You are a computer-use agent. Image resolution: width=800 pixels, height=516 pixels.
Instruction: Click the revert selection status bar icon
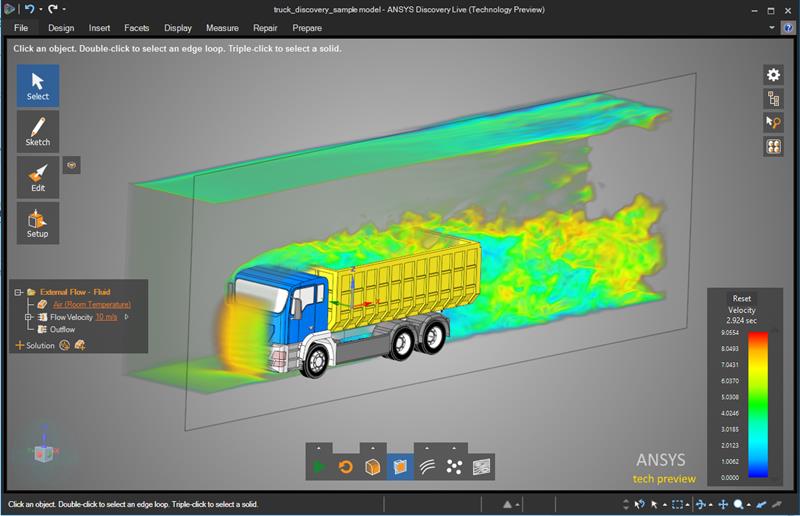click(639, 504)
